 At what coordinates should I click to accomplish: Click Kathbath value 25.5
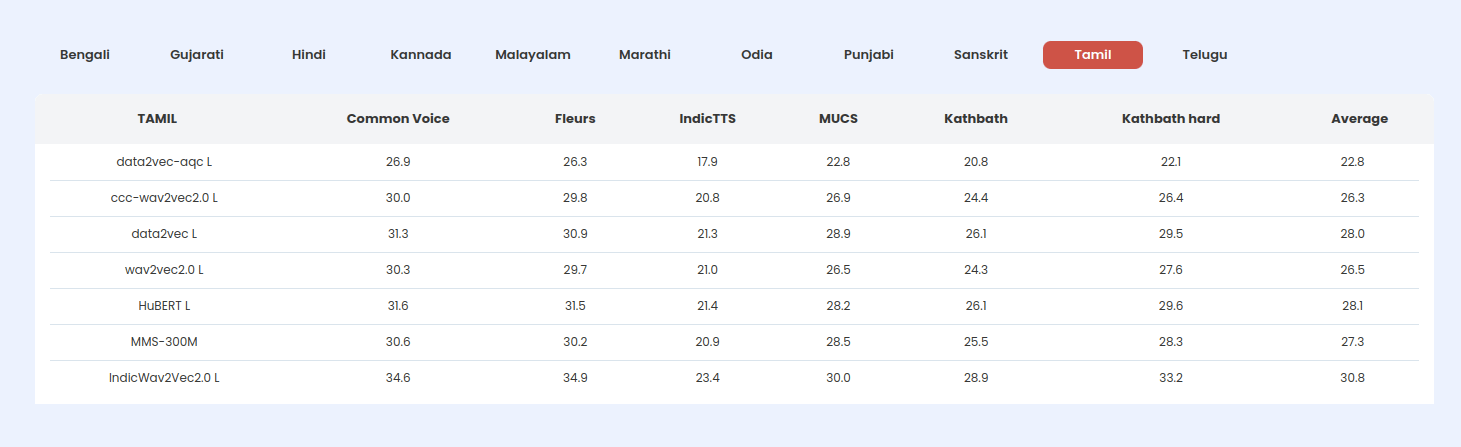click(x=976, y=342)
